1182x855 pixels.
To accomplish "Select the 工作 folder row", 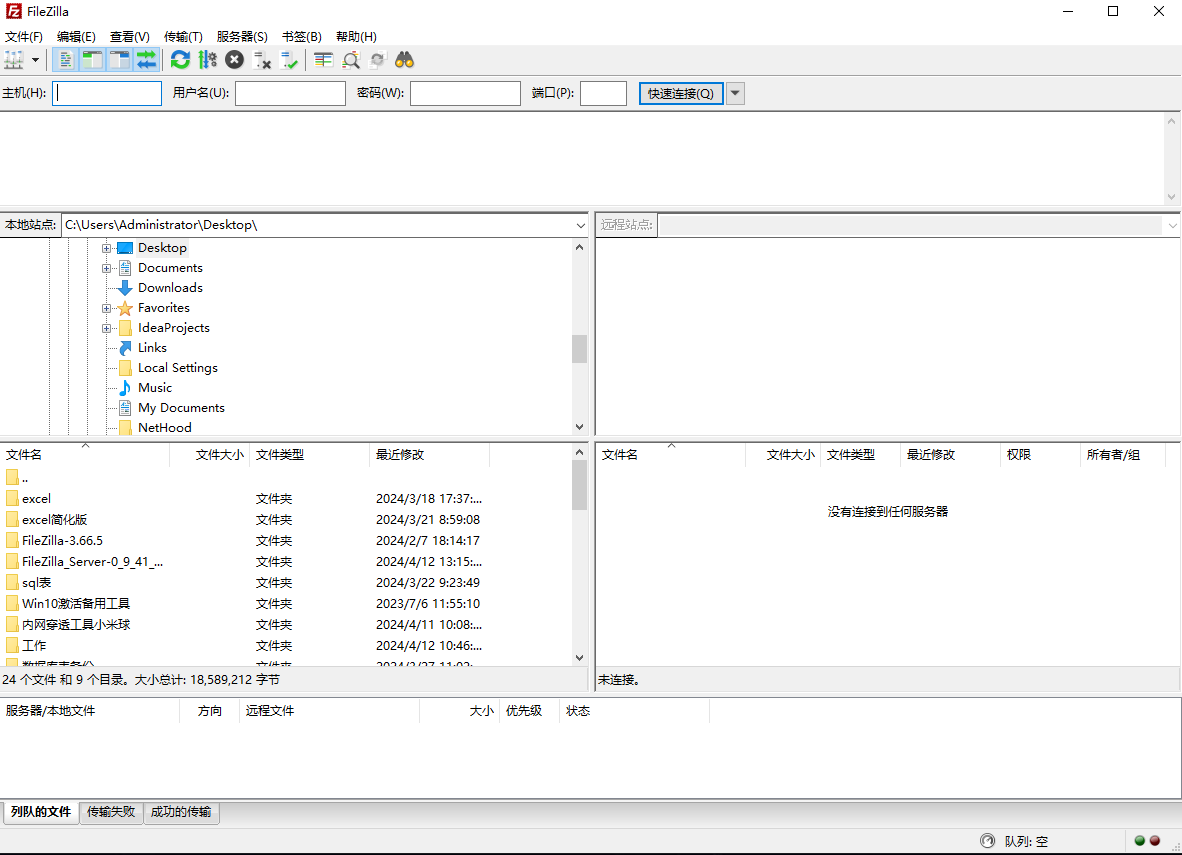I will 286,646.
